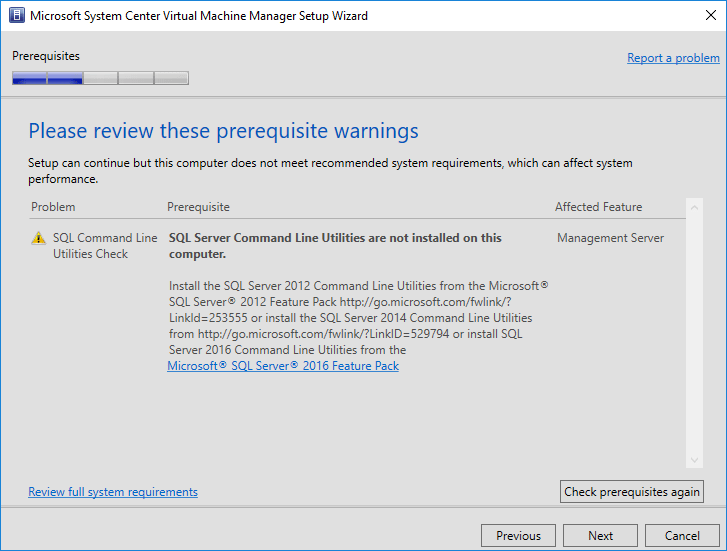727x551 pixels.
Task: Click the Problem column header
Action: pos(53,207)
